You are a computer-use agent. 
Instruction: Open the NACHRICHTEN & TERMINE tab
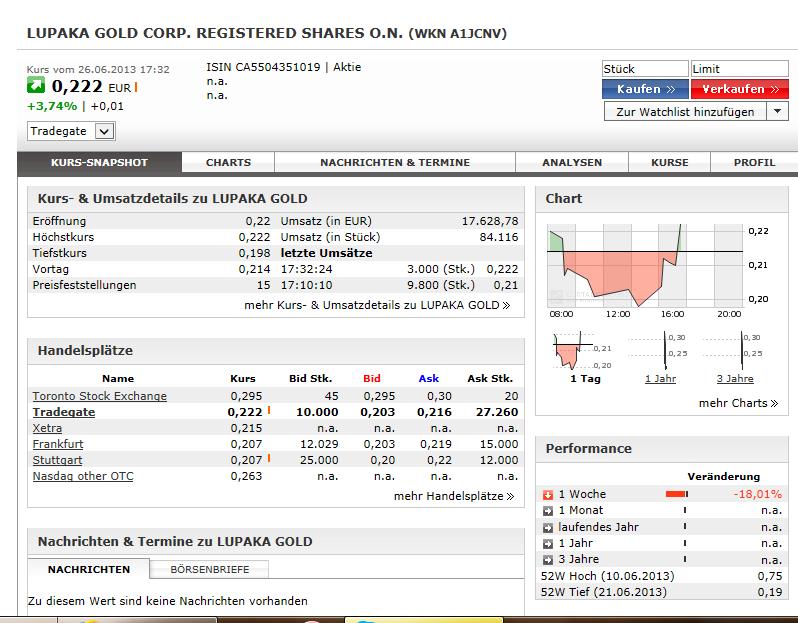[x=394, y=162]
